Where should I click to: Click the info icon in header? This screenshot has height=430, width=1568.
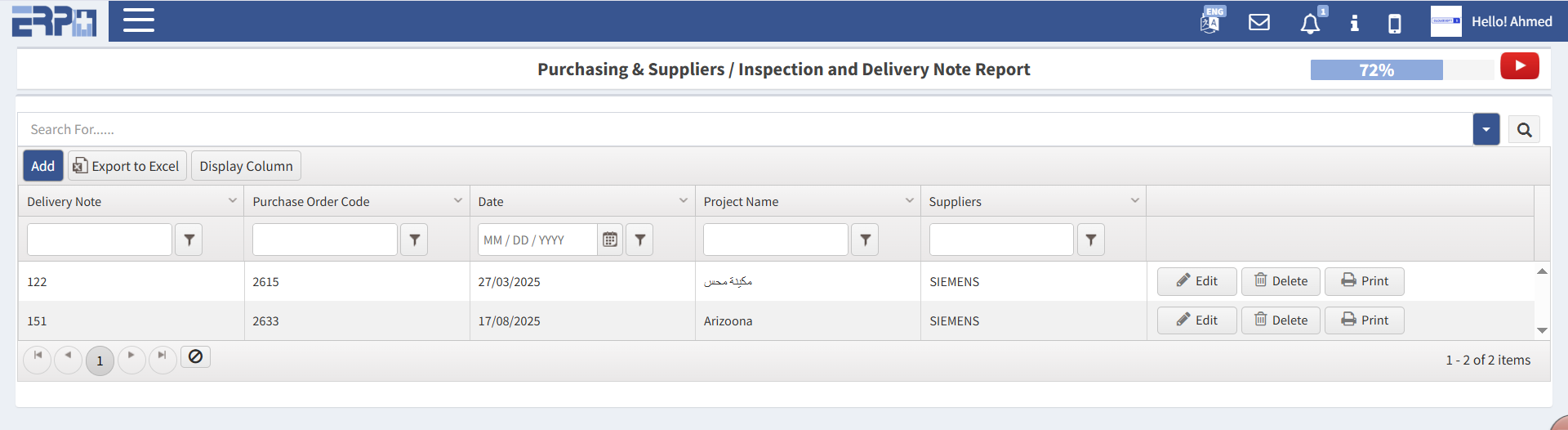pos(1354,23)
